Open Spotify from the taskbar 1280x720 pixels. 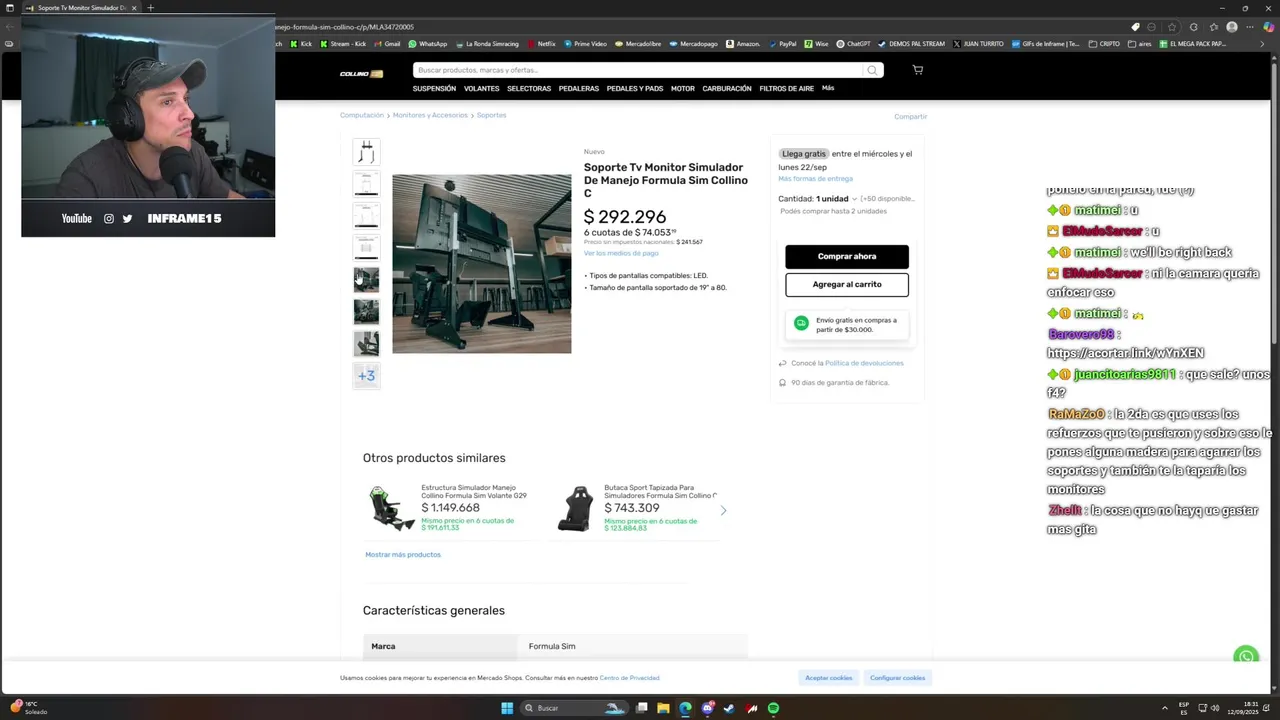(x=773, y=708)
